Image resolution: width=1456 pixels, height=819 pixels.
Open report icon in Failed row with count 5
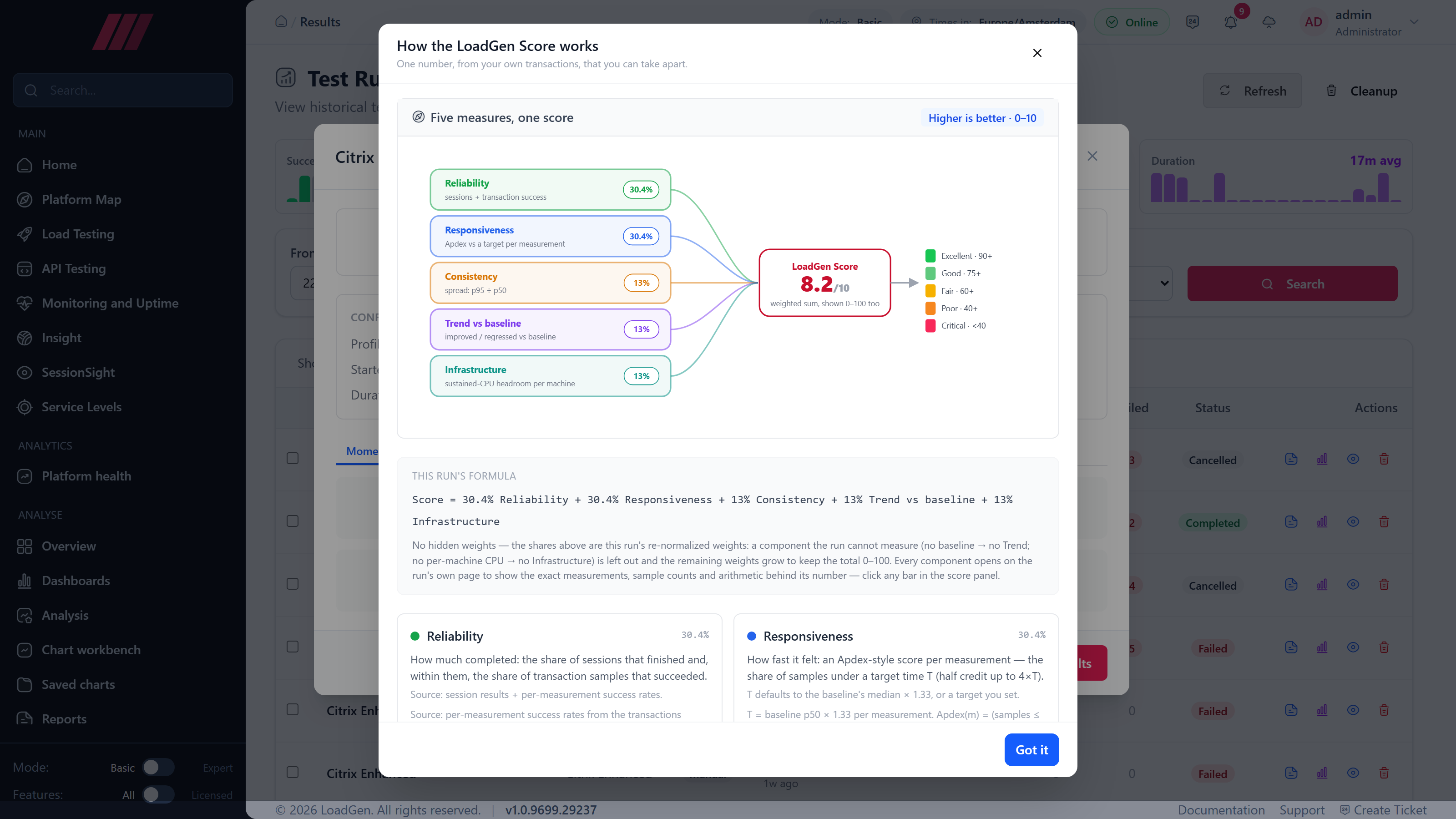coord(1291,647)
